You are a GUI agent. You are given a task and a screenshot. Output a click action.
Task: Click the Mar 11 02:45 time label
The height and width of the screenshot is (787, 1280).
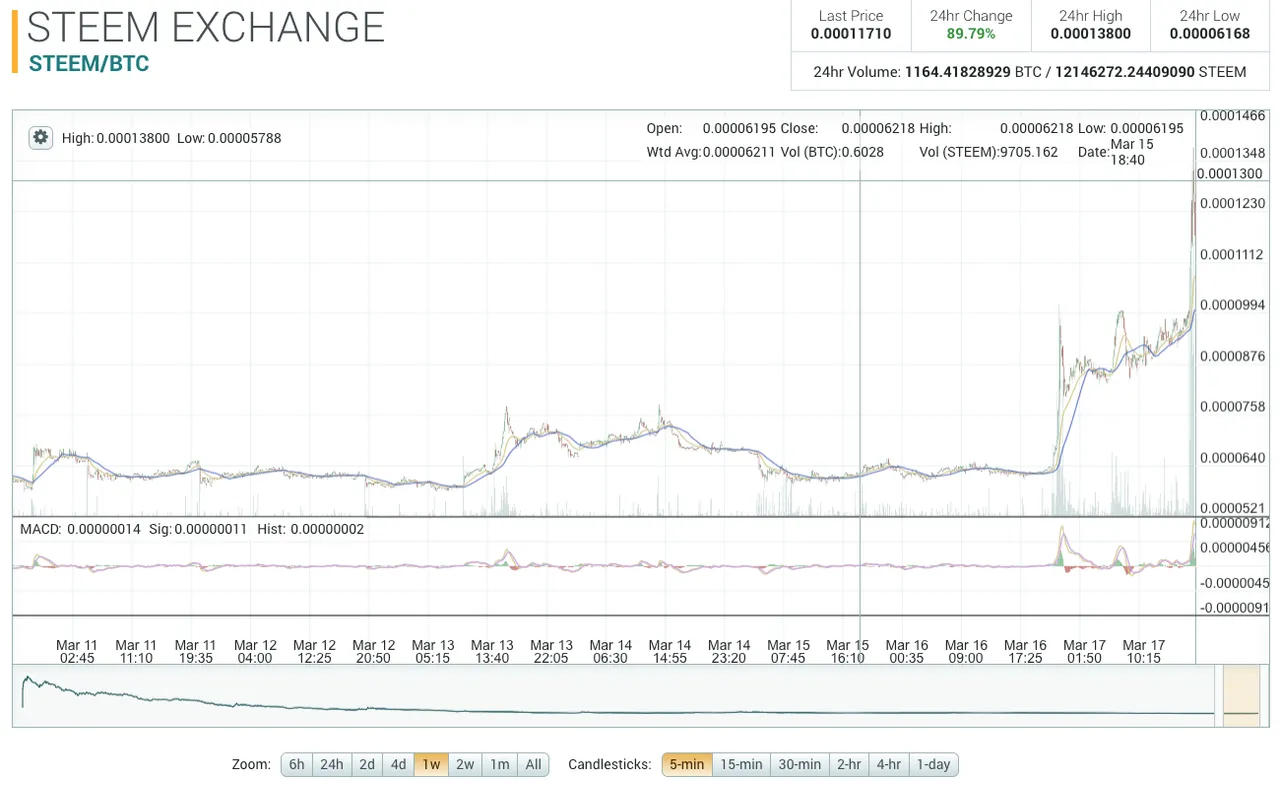click(x=77, y=651)
